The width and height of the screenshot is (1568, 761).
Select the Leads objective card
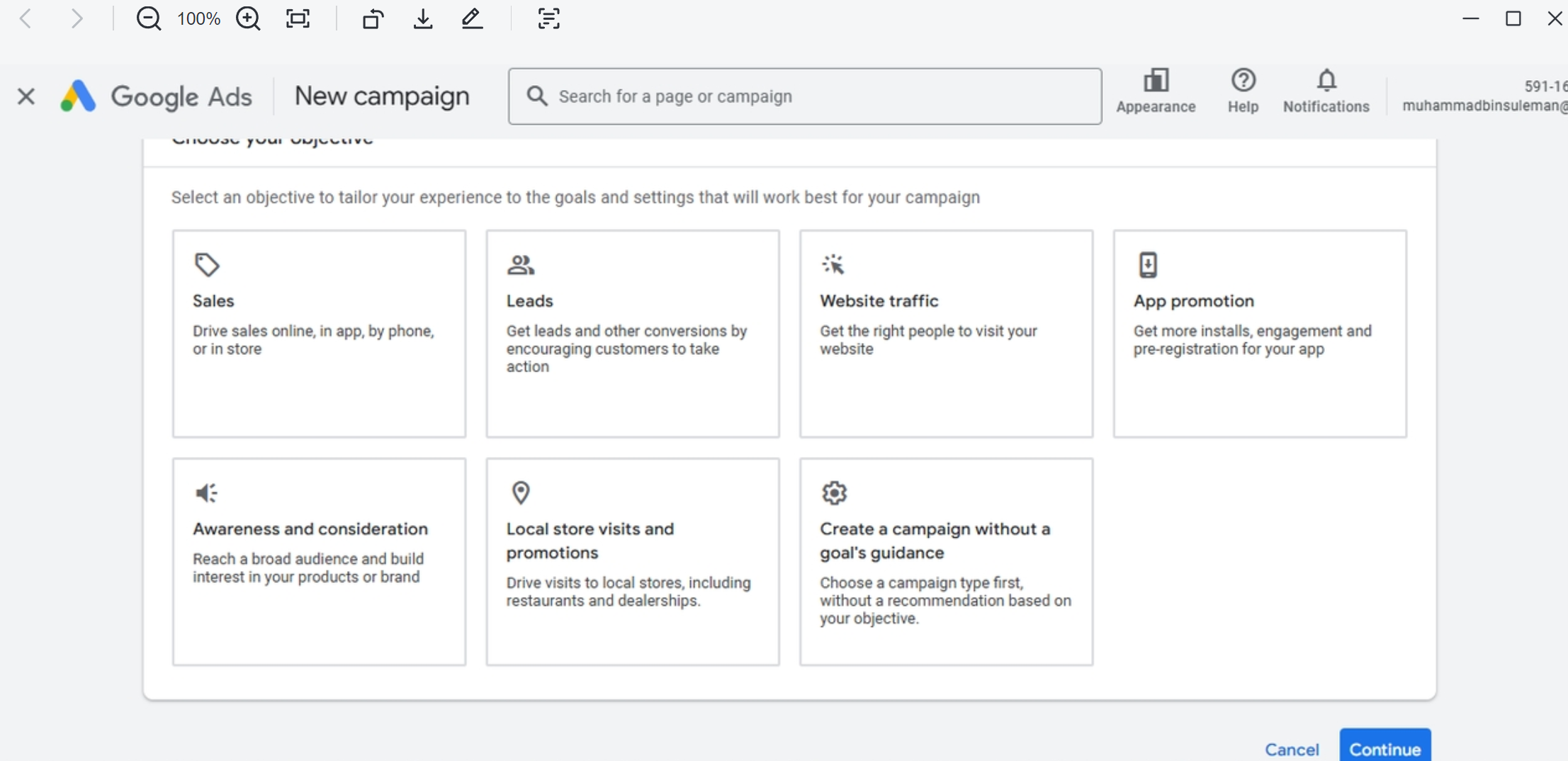pos(632,333)
